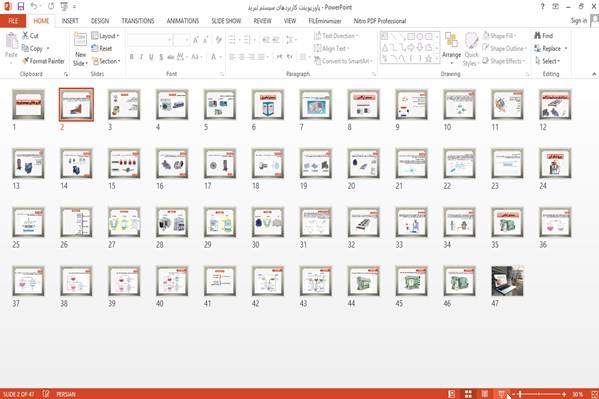Select slide thumbnail 24

(555, 164)
